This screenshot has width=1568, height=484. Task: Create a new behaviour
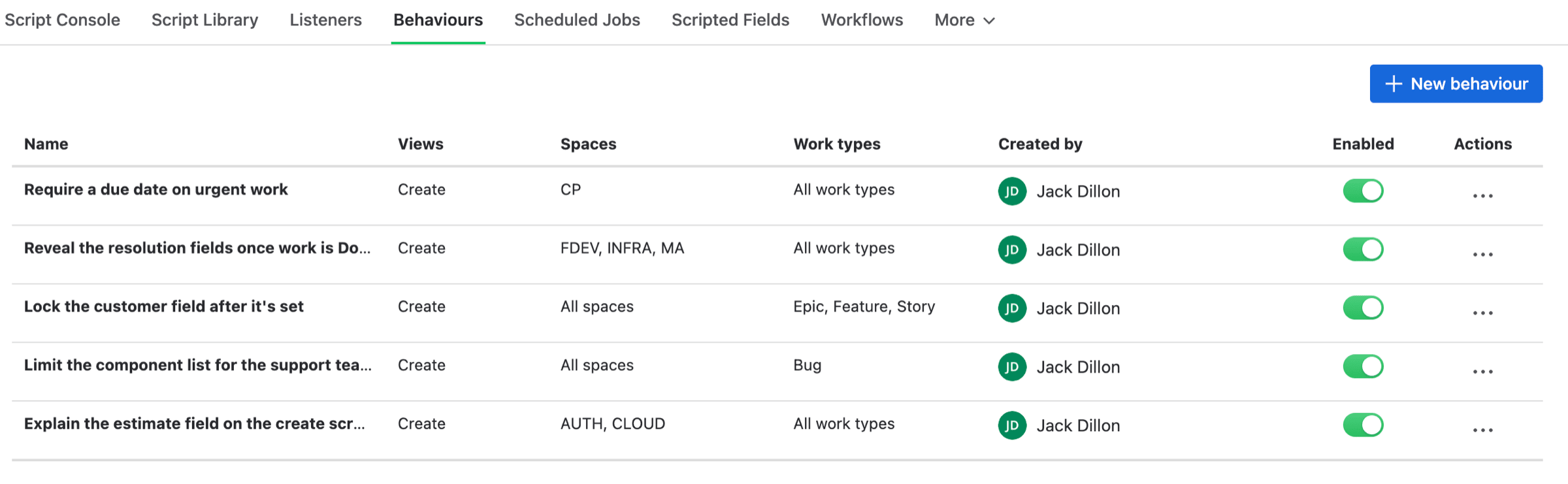[1456, 84]
